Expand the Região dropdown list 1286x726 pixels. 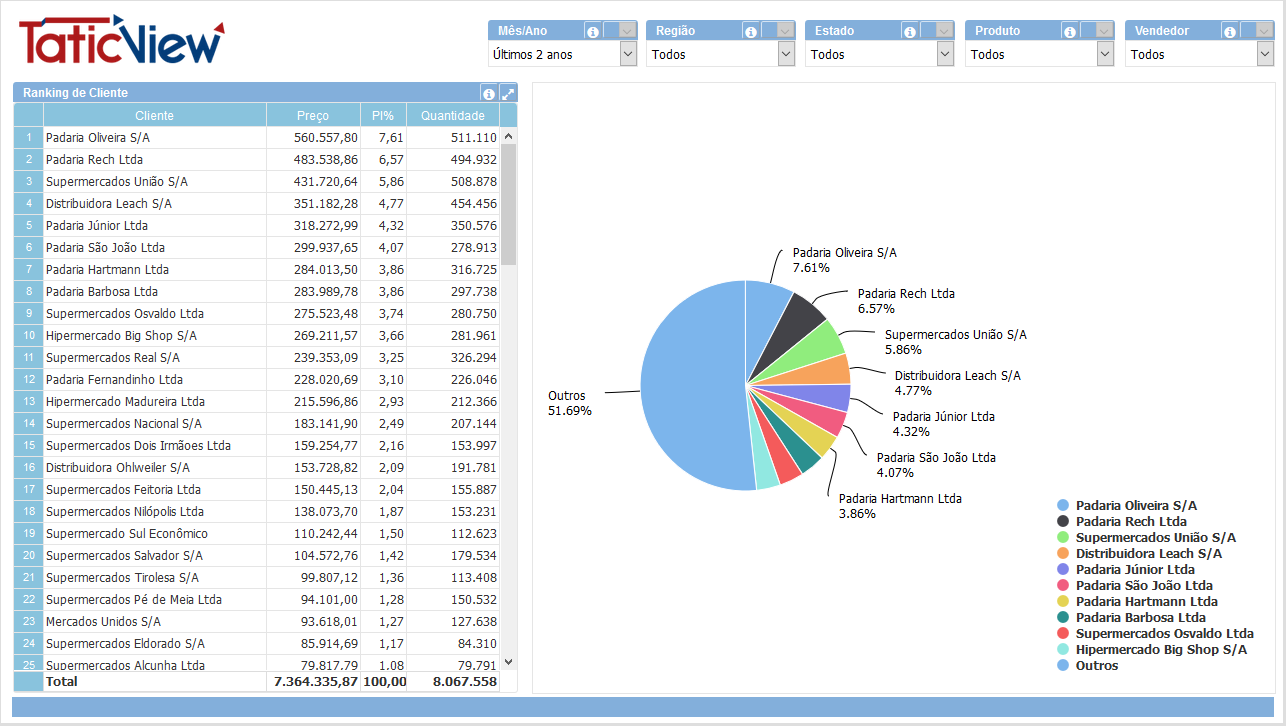786,55
